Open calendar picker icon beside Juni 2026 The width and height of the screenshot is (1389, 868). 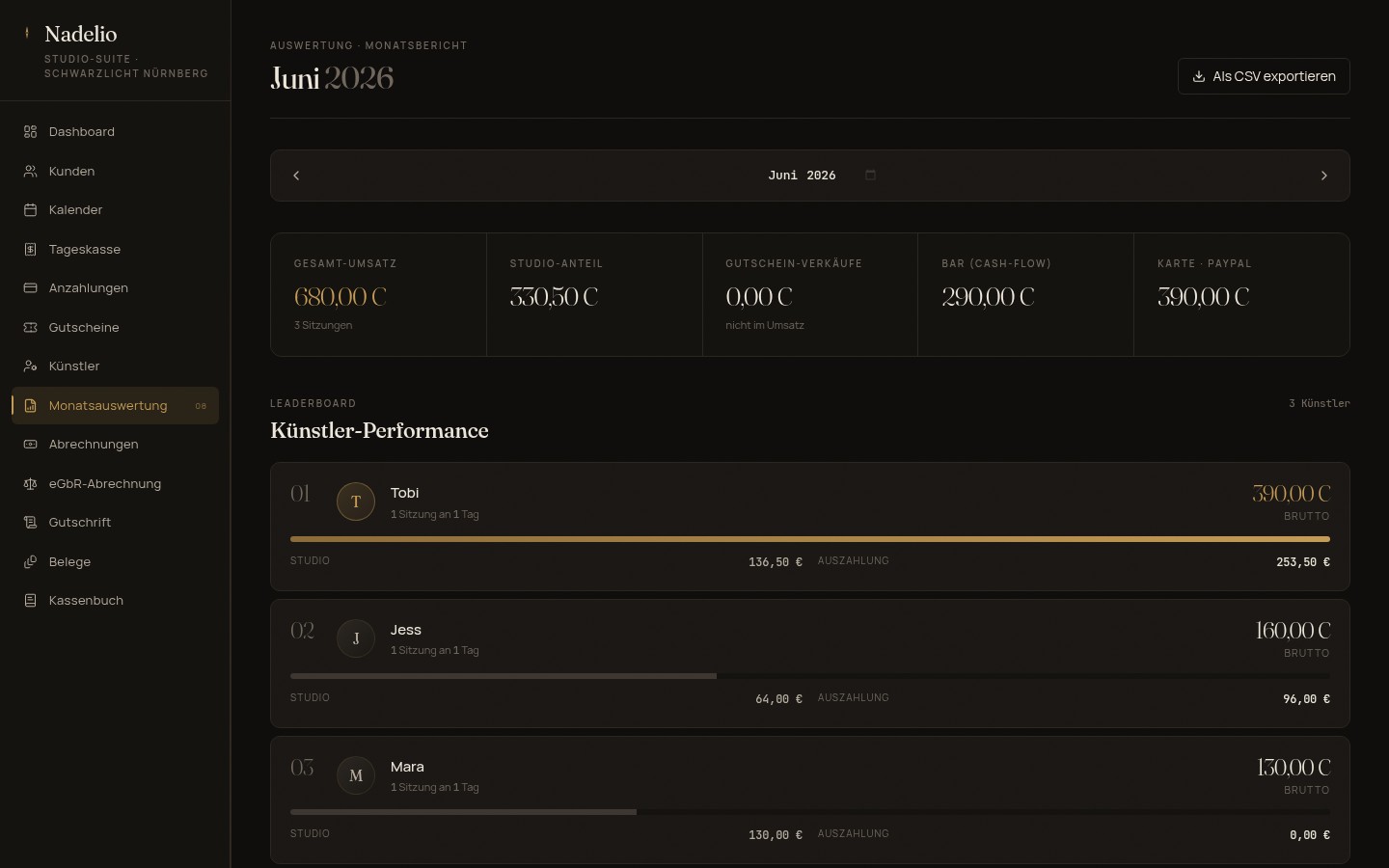click(x=870, y=175)
